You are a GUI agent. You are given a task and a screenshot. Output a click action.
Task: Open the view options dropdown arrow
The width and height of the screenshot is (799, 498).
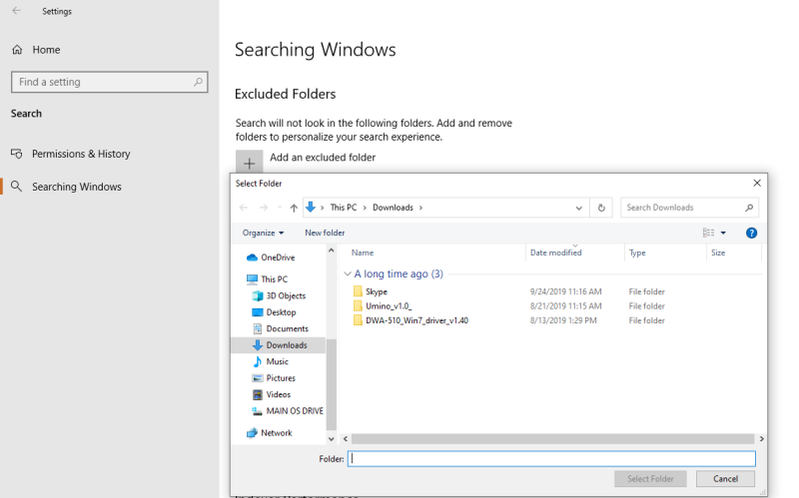[x=723, y=233]
